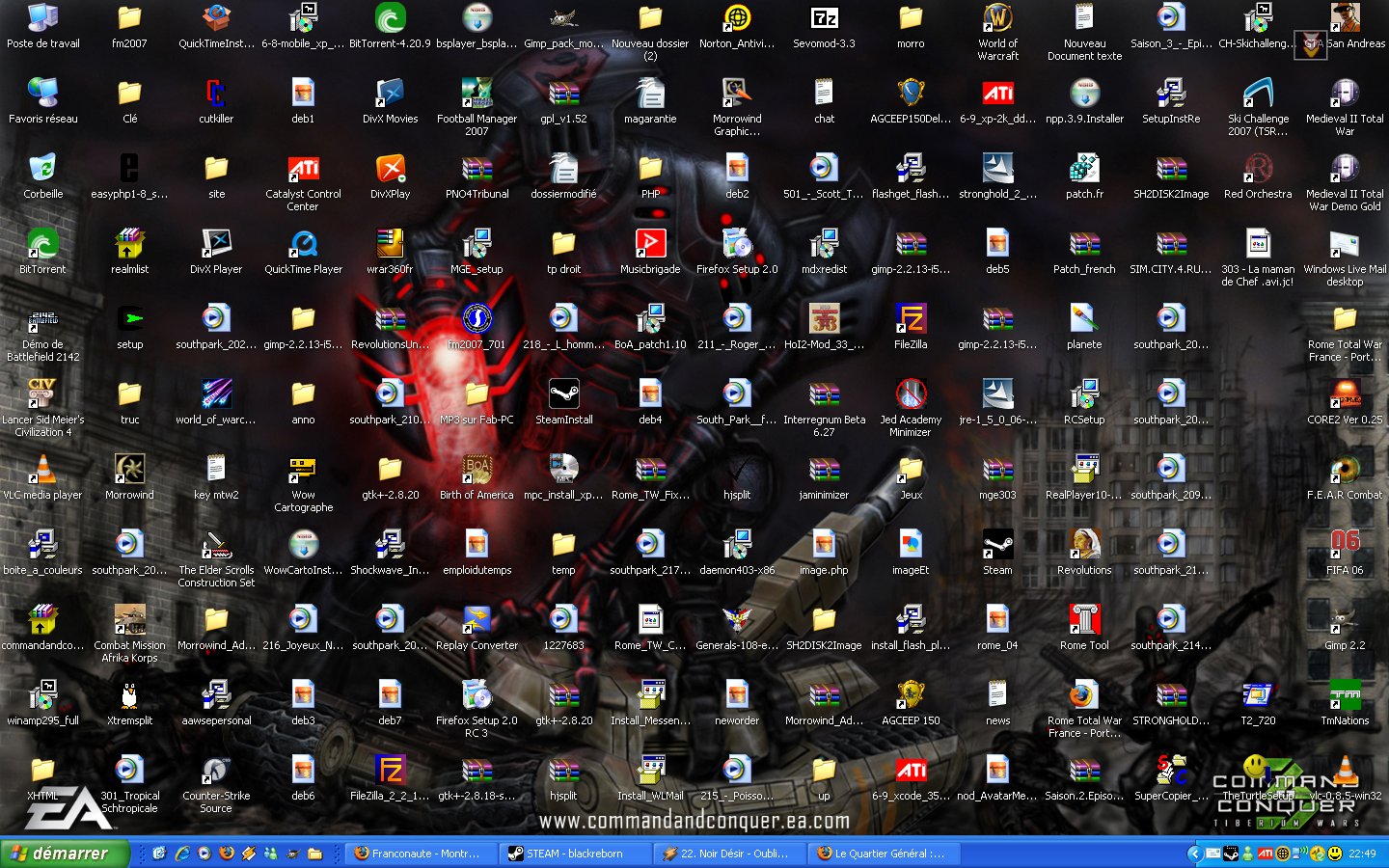1389x868 pixels.
Task: Launch cutkiller shortcut
Action: click(x=217, y=101)
